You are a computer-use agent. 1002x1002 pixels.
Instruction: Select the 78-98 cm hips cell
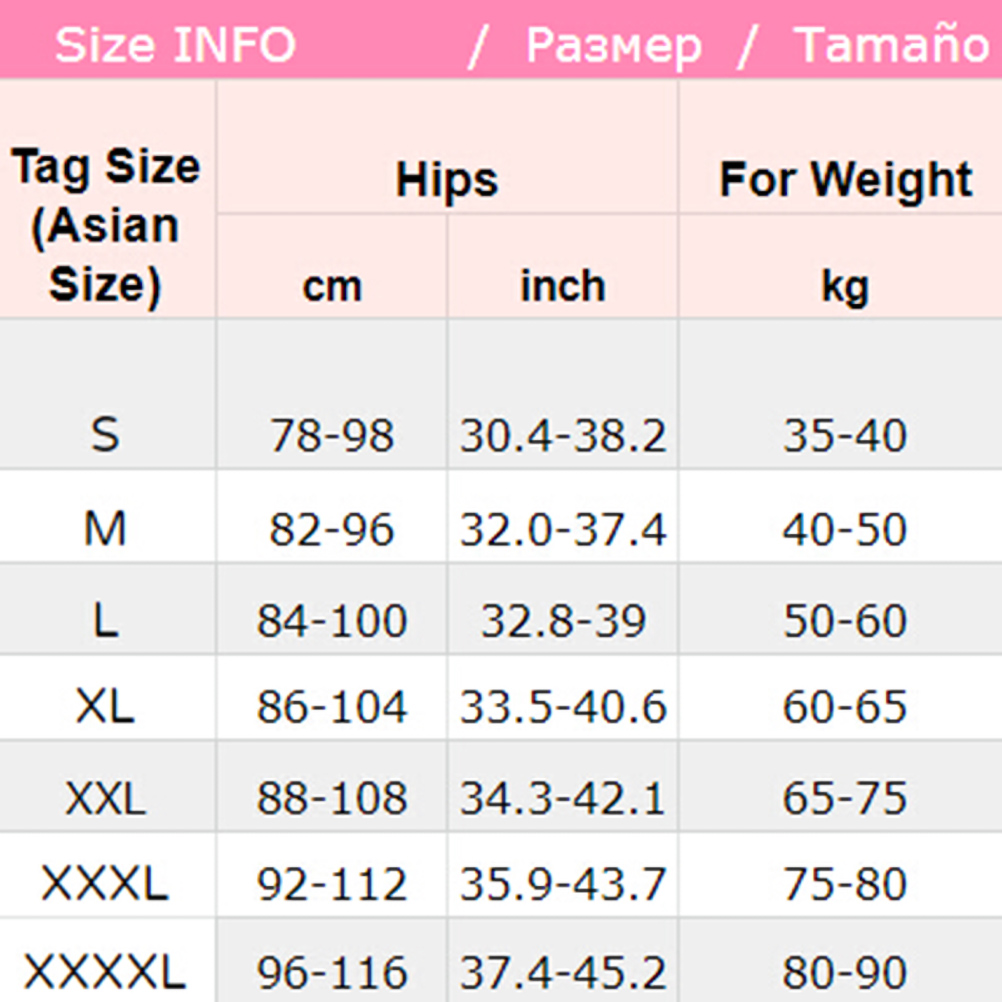point(331,435)
